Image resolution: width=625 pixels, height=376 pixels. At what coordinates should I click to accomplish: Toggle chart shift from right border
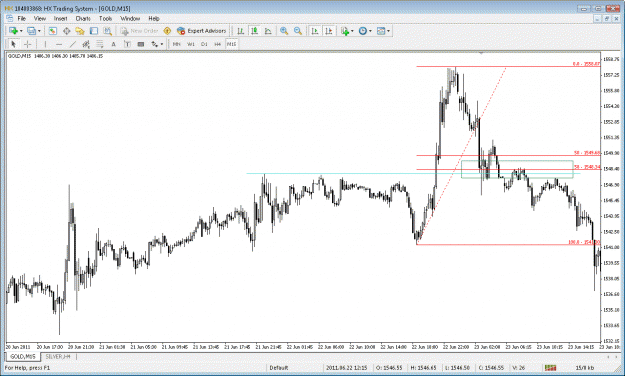pyautogui.click(x=329, y=31)
